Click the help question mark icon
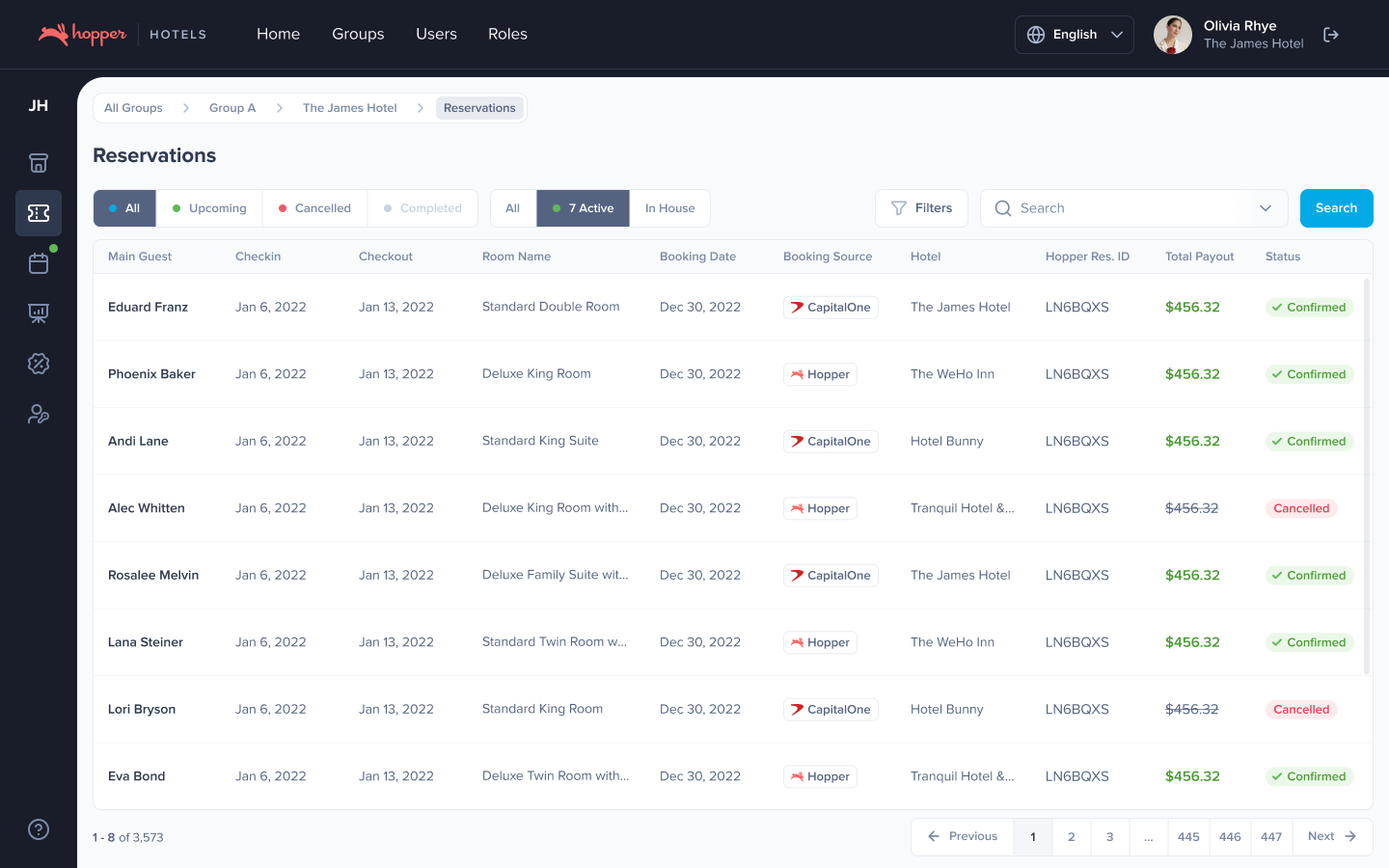Viewport: 1389px width, 868px height. [39, 829]
